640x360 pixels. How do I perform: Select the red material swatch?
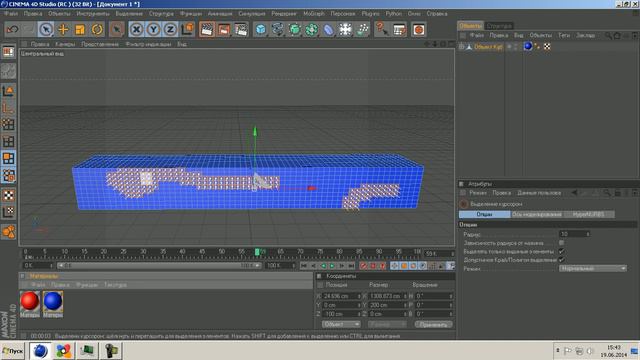[x=30, y=301]
